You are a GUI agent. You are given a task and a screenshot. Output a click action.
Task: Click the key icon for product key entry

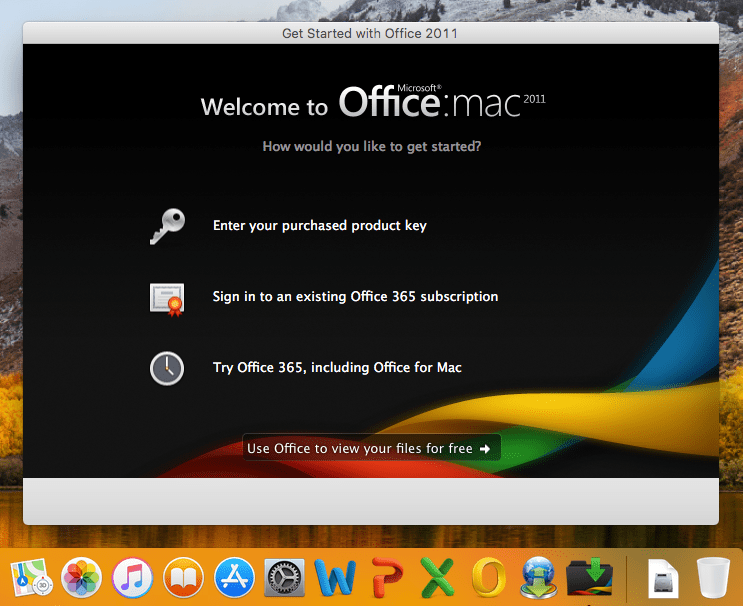(167, 226)
